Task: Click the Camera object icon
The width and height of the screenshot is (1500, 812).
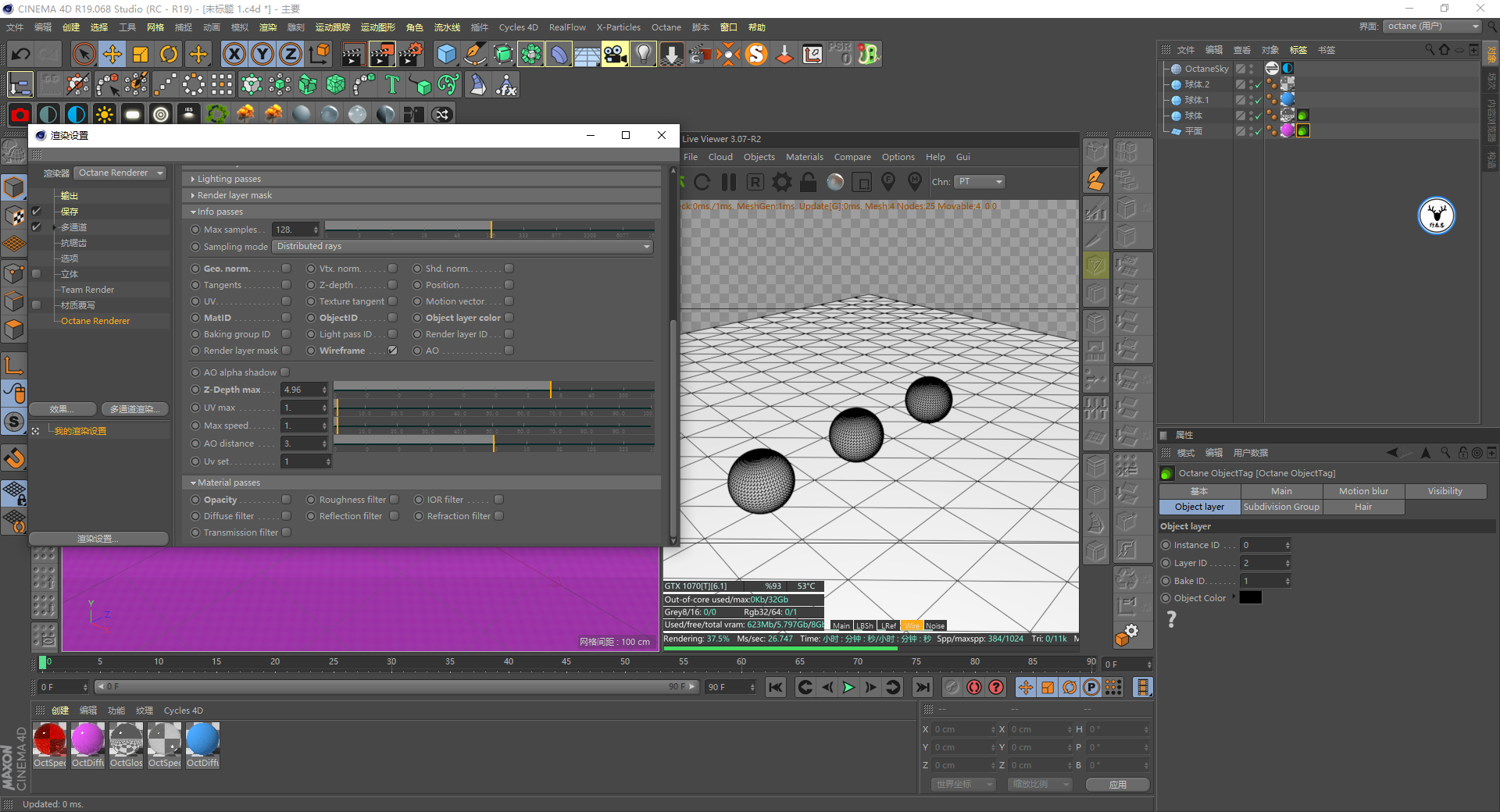Action: click(615, 55)
